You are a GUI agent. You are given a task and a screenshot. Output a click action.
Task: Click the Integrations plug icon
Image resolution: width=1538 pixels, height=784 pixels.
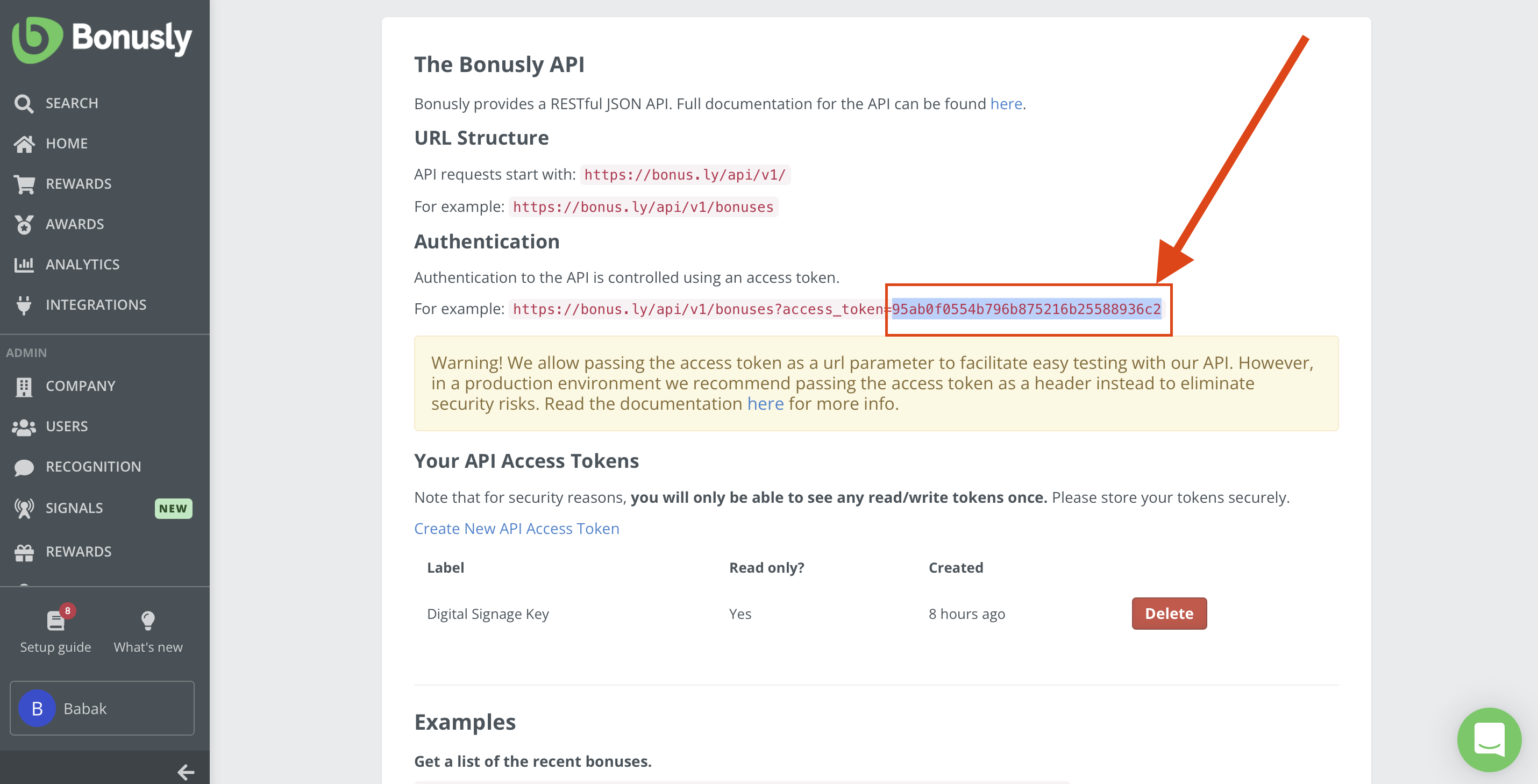(24, 305)
